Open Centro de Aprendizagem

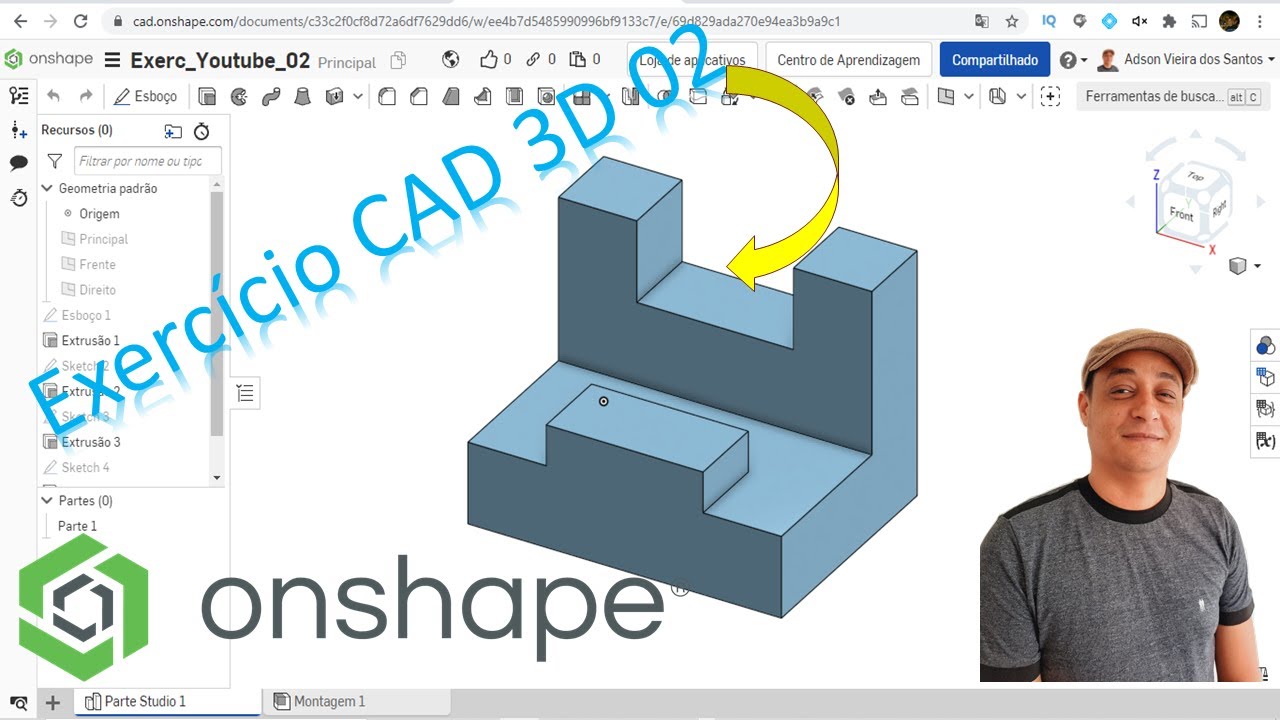pos(849,60)
